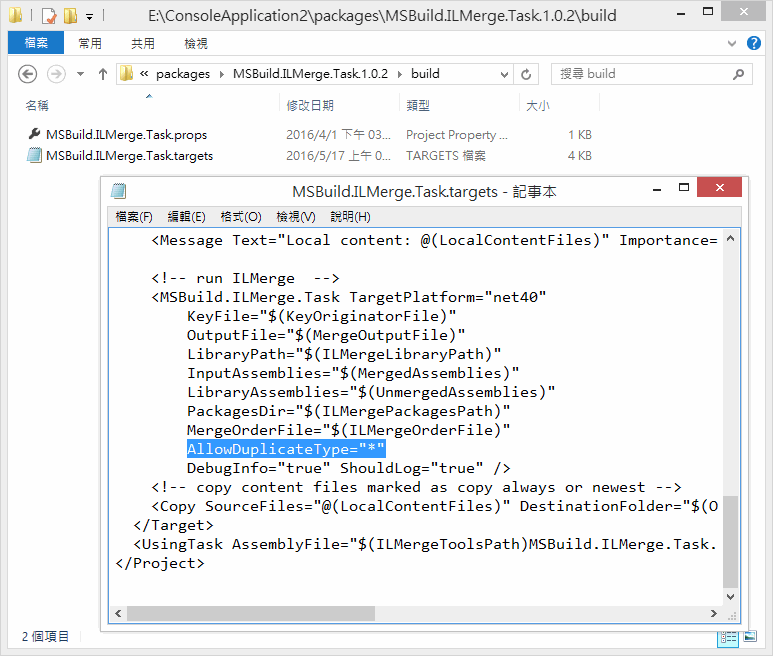This screenshot has height=656, width=773.
Task: Open Notepad 格式(O) menu
Action: (241, 217)
